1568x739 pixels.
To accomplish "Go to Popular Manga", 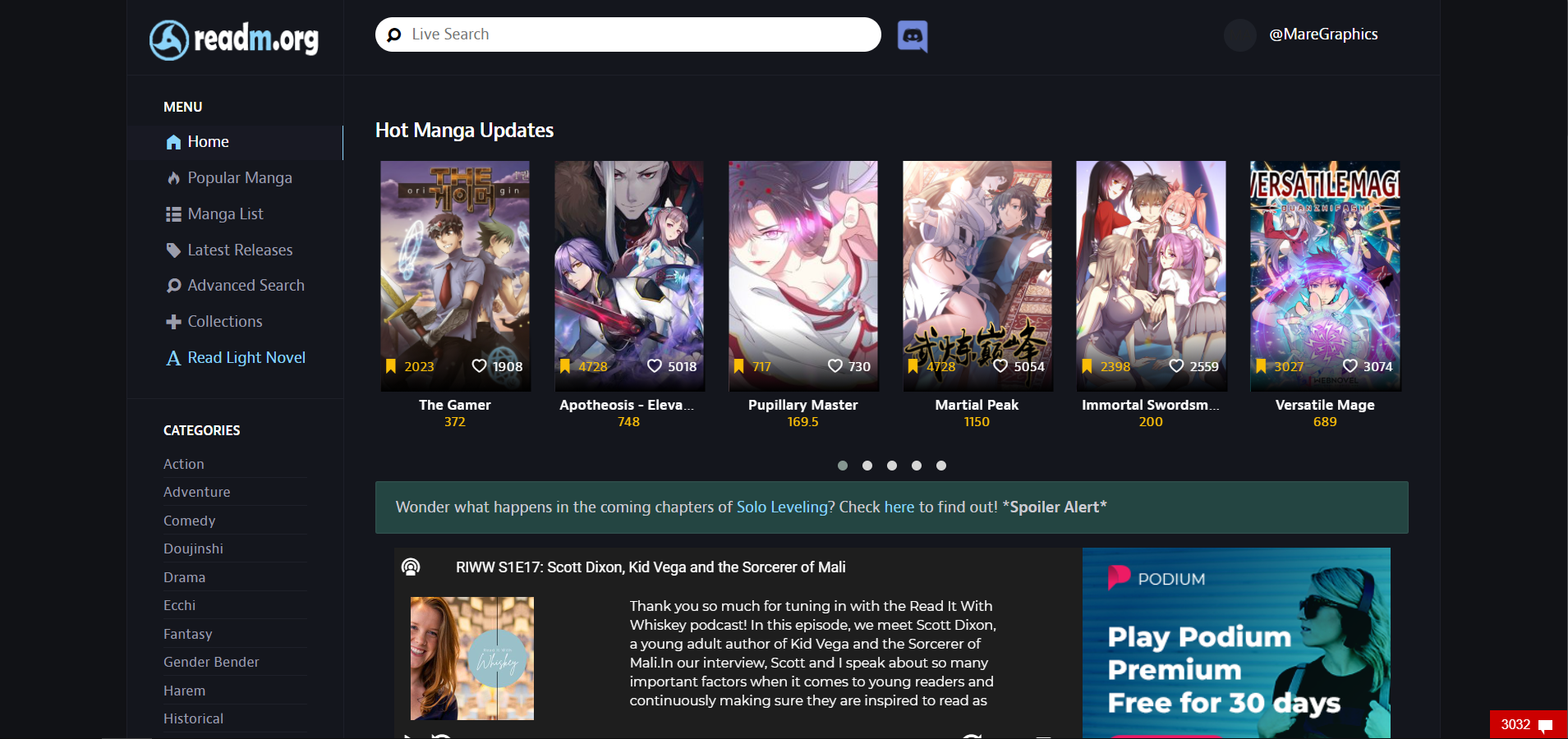I will pyautogui.click(x=240, y=178).
